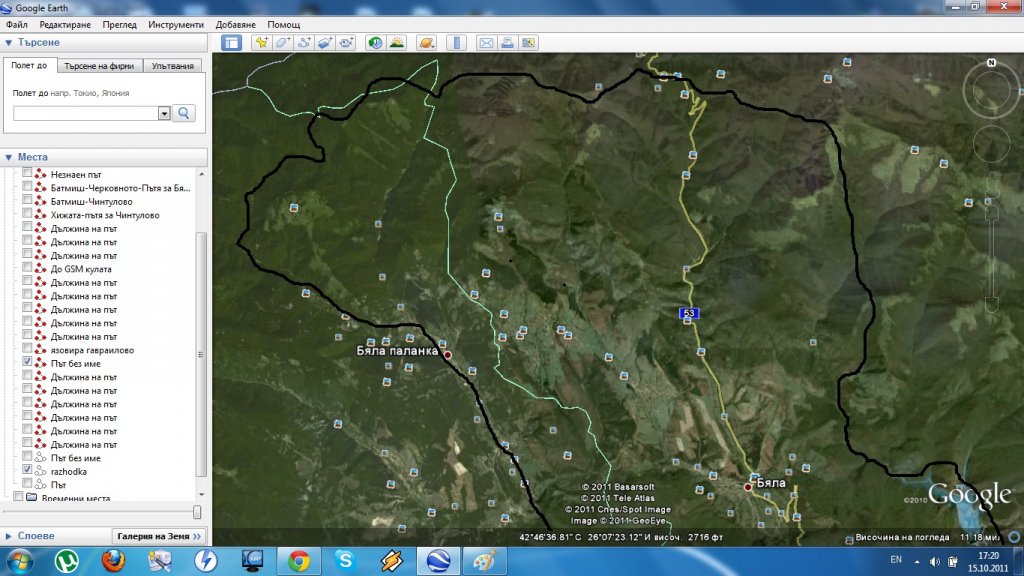Add an image overlay using toolbar icon
Screen dimensions: 1024x576
(325, 43)
